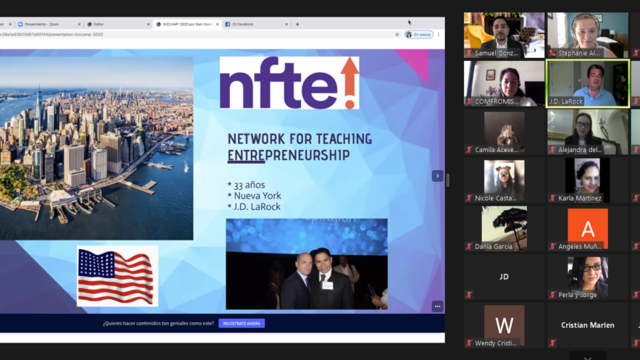640x360 pixels.
Task: Select J.D. LaRock's highlighted video thumbnail
Action: [x=587, y=84]
